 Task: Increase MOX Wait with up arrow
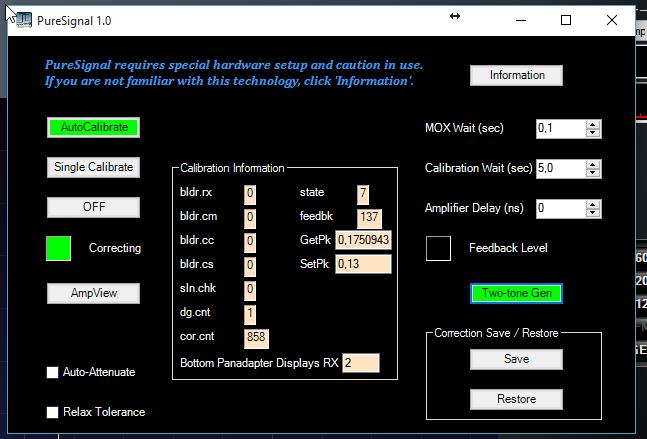[593, 125]
